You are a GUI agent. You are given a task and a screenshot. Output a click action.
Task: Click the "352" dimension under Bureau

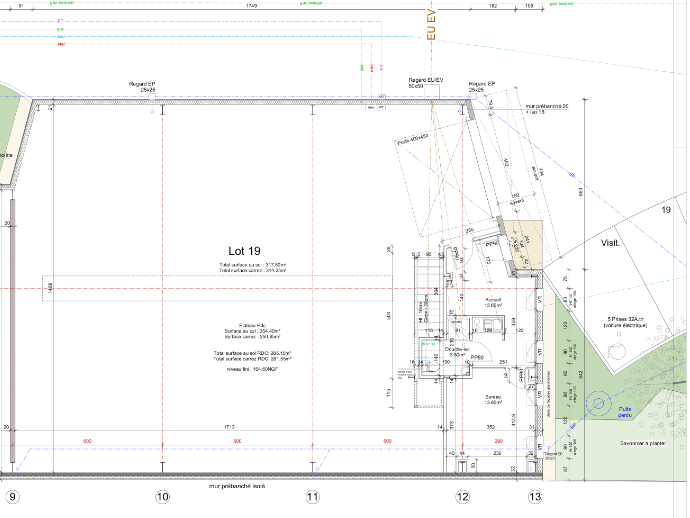pos(491,427)
